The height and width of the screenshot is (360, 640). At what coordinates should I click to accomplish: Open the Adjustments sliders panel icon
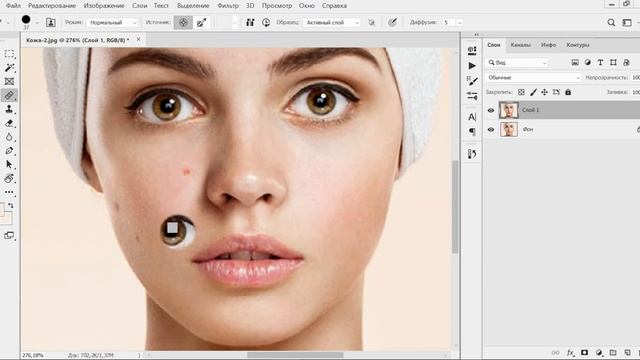coord(472,96)
